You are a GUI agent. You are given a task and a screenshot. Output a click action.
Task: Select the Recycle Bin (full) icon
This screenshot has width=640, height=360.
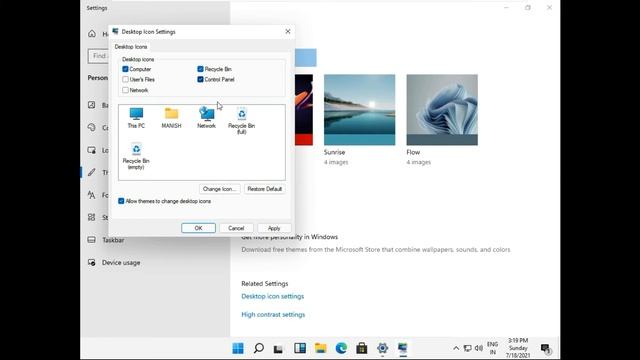[x=241, y=120]
